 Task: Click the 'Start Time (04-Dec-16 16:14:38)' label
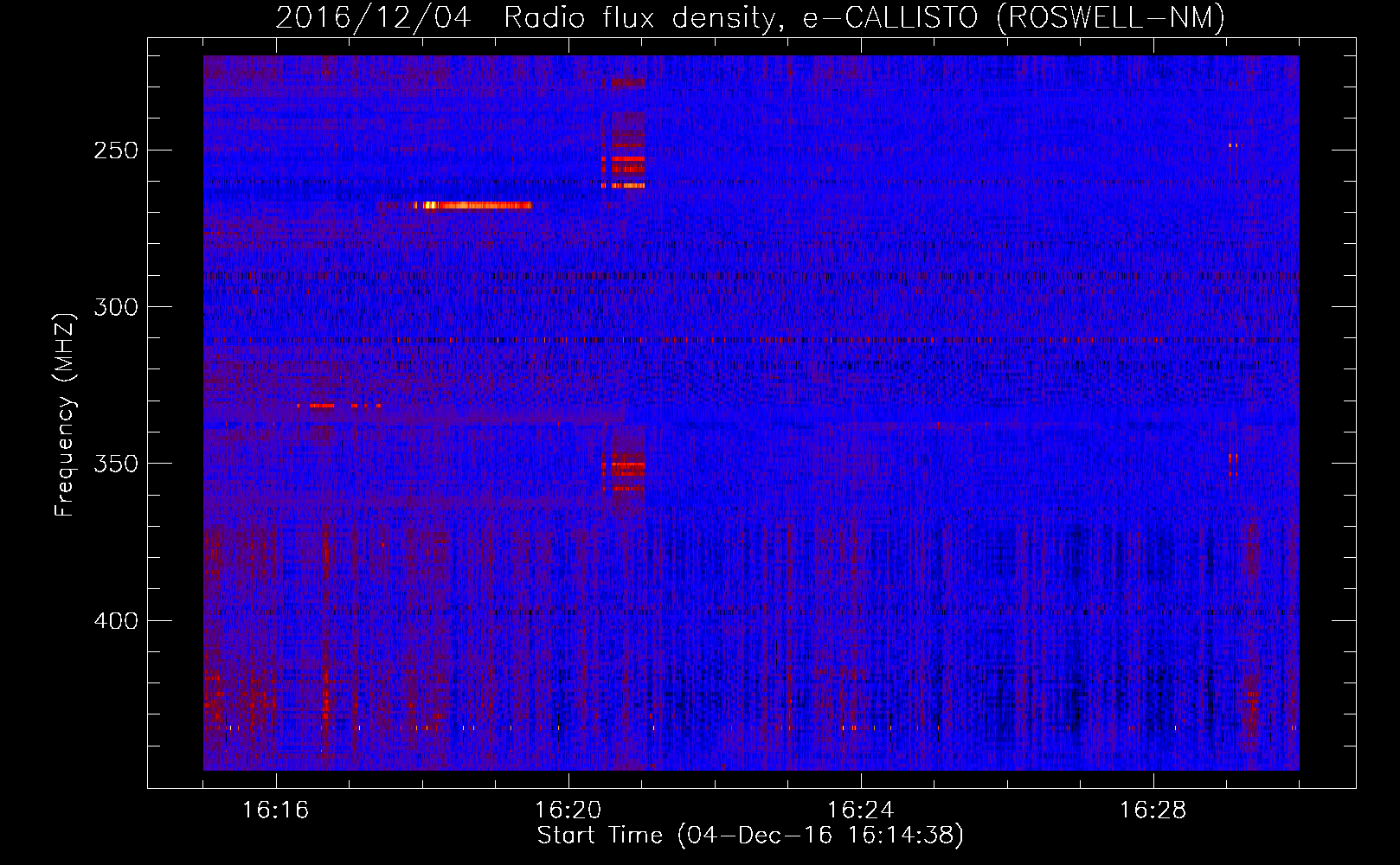(x=750, y=836)
